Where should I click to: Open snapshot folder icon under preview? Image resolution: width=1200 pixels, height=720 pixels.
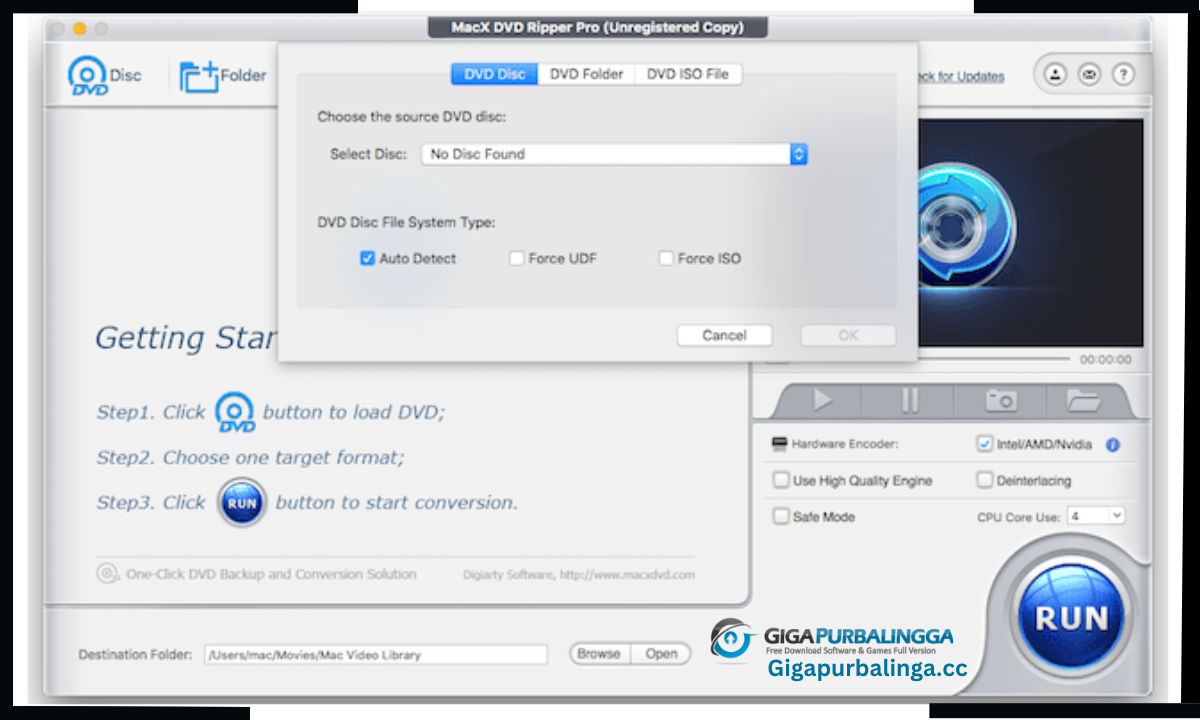pos(1083,401)
